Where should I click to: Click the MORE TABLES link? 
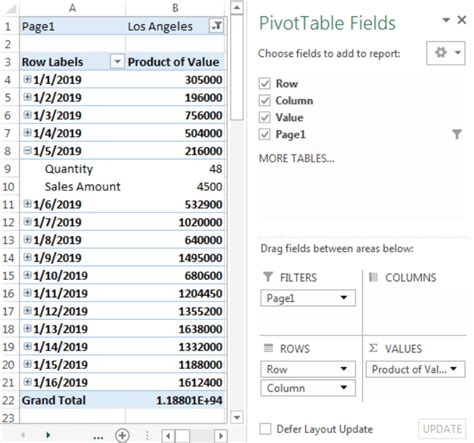(296, 158)
